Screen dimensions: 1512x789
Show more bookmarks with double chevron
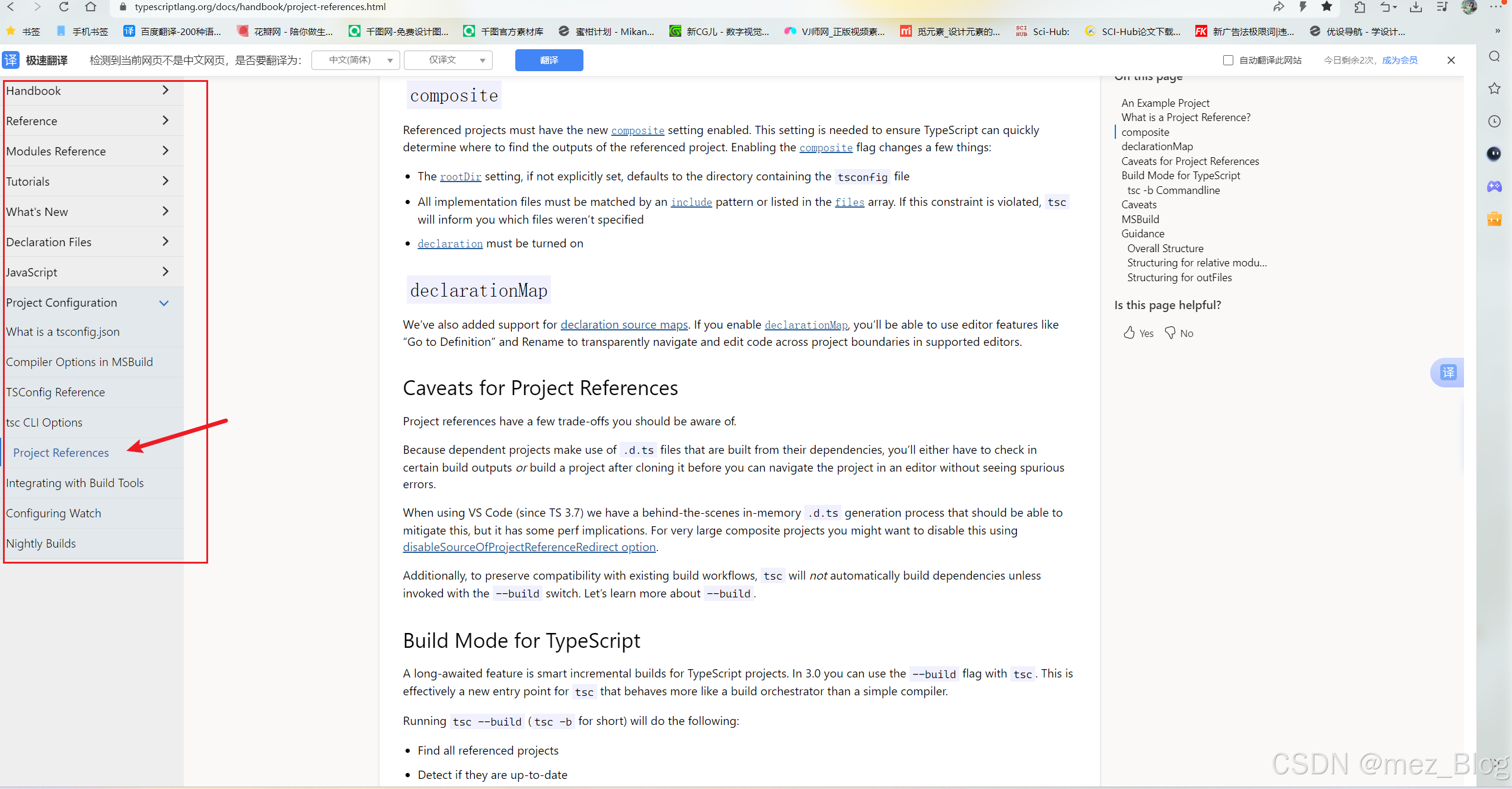coord(1498,31)
